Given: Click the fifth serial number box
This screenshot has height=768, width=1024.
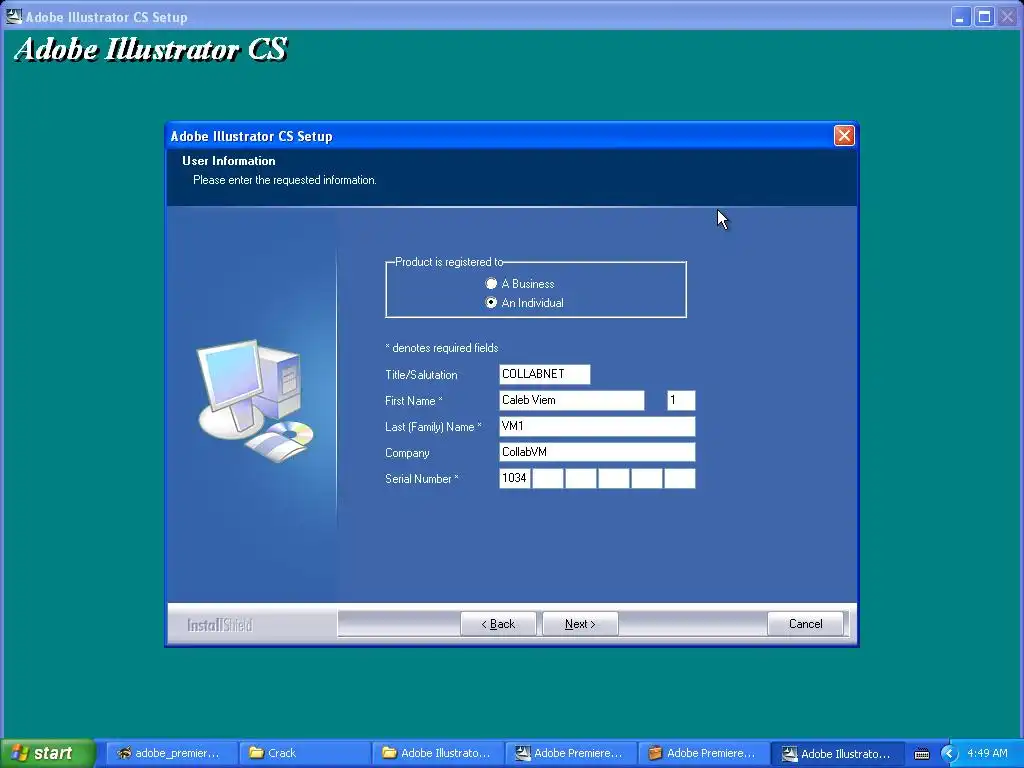Looking at the screenshot, I should pyautogui.click(x=647, y=478).
